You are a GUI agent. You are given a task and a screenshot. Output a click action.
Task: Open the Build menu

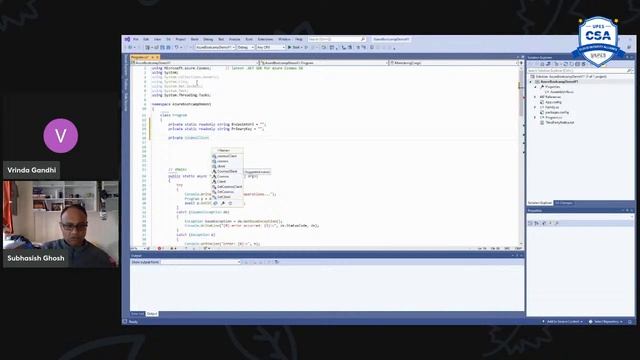click(195, 39)
